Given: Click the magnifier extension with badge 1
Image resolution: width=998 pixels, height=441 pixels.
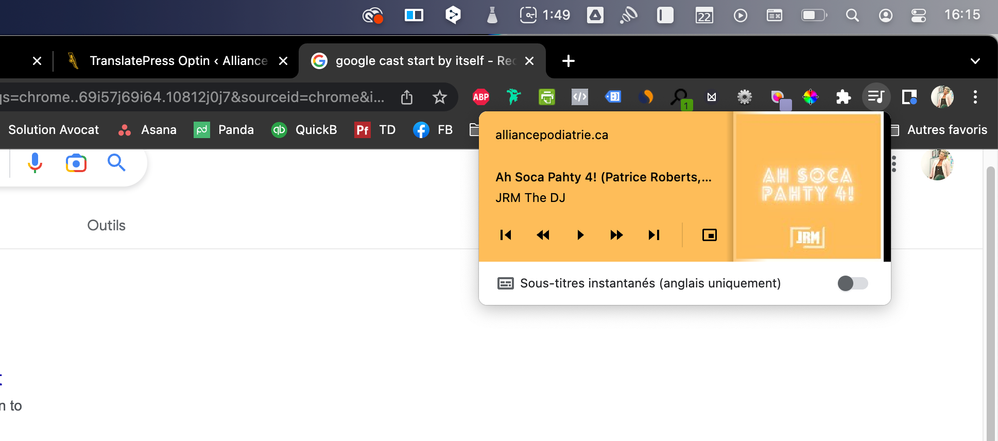Looking at the screenshot, I should [x=680, y=97].
